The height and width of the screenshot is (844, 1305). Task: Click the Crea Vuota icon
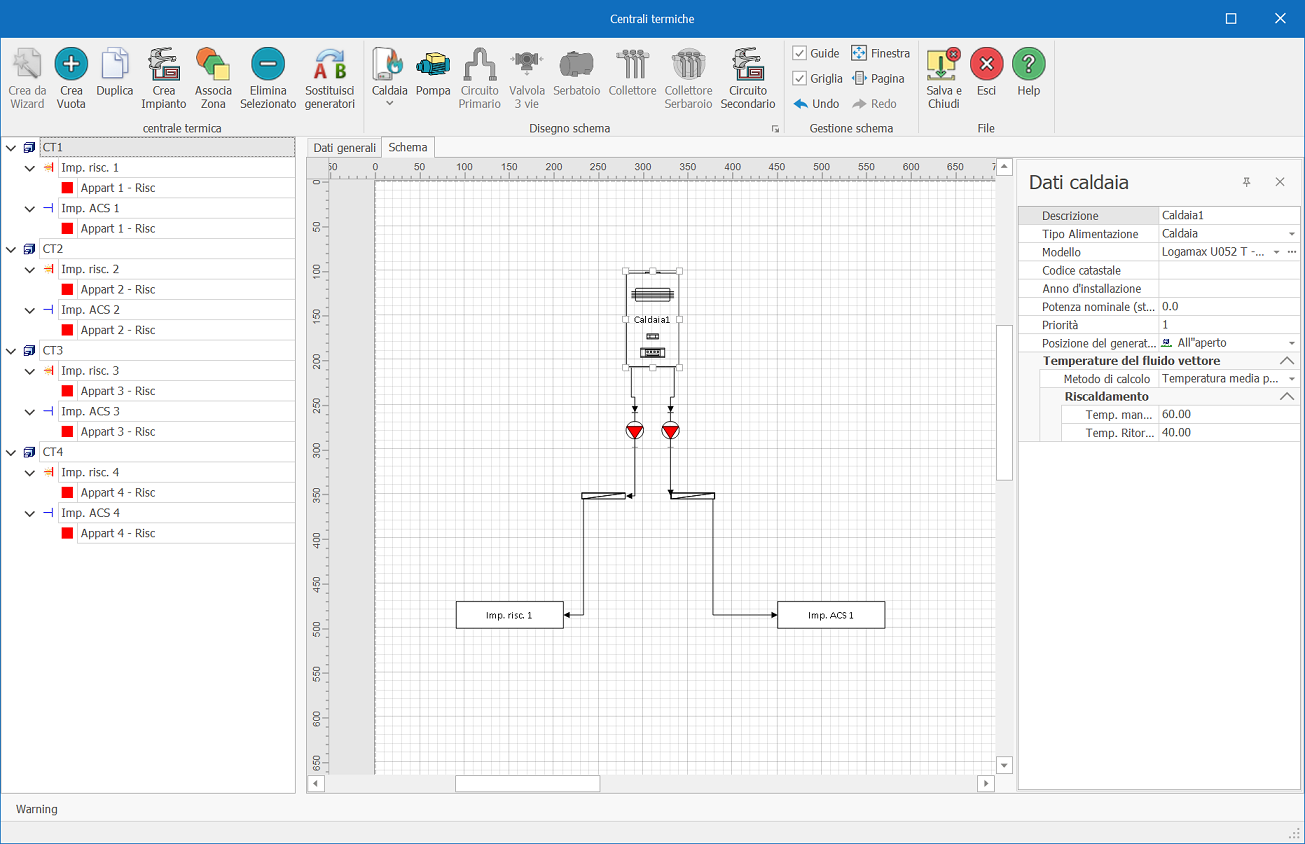pos(71,65)
